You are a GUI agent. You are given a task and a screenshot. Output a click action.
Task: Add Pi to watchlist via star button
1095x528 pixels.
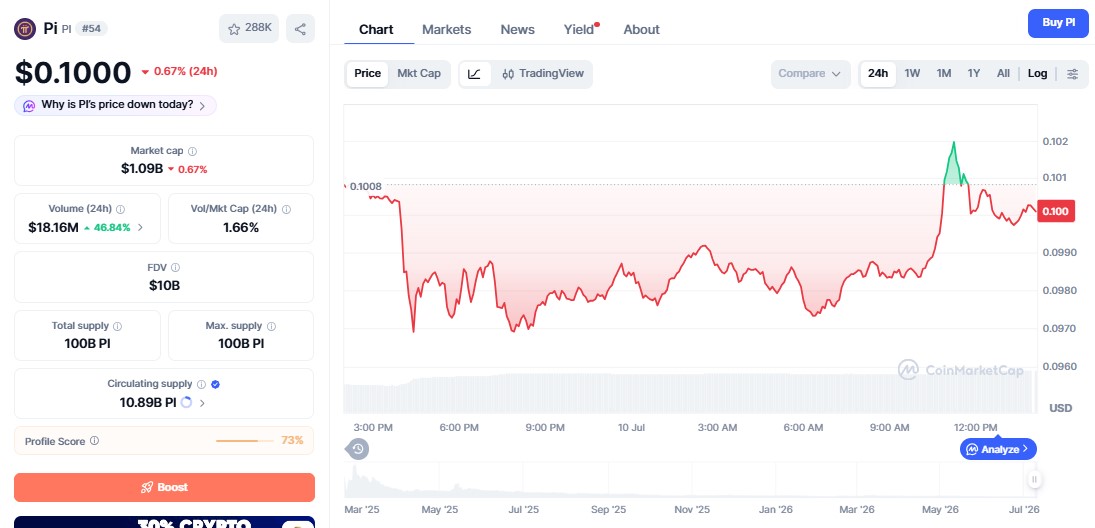click(249, 29)
